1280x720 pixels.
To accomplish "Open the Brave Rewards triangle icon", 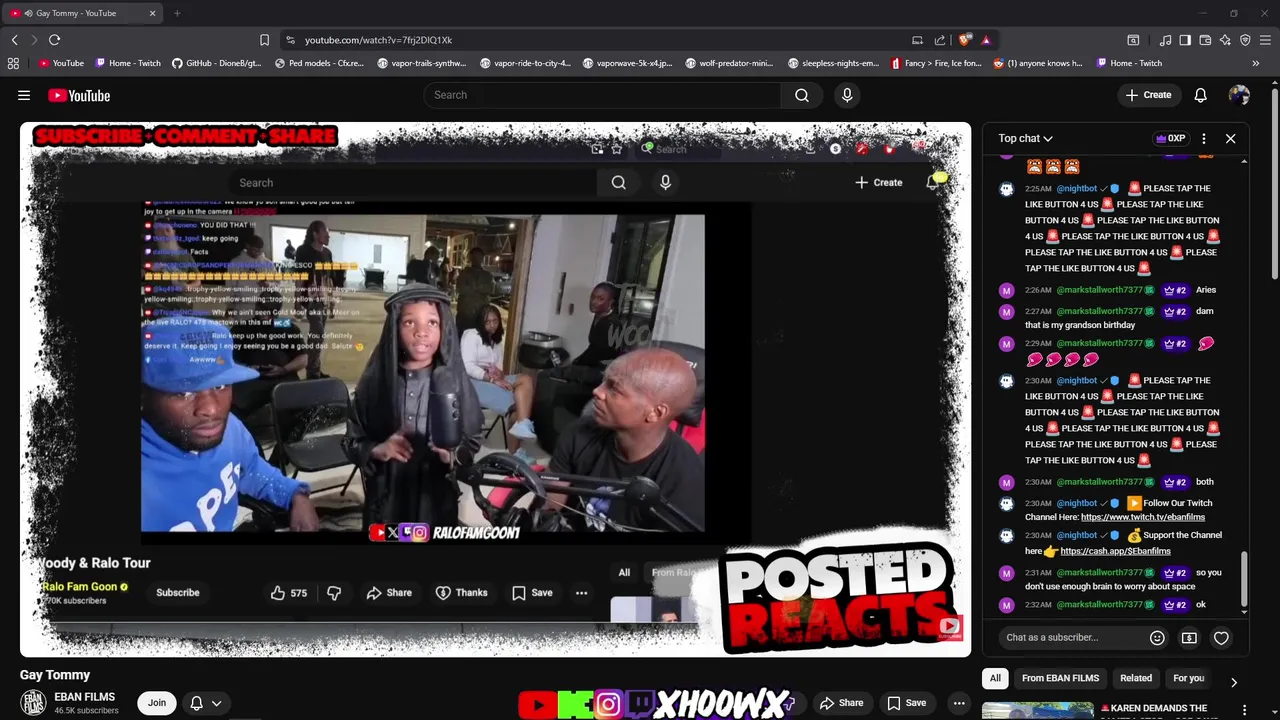I will pyautogui.click(x=986, y=40).
